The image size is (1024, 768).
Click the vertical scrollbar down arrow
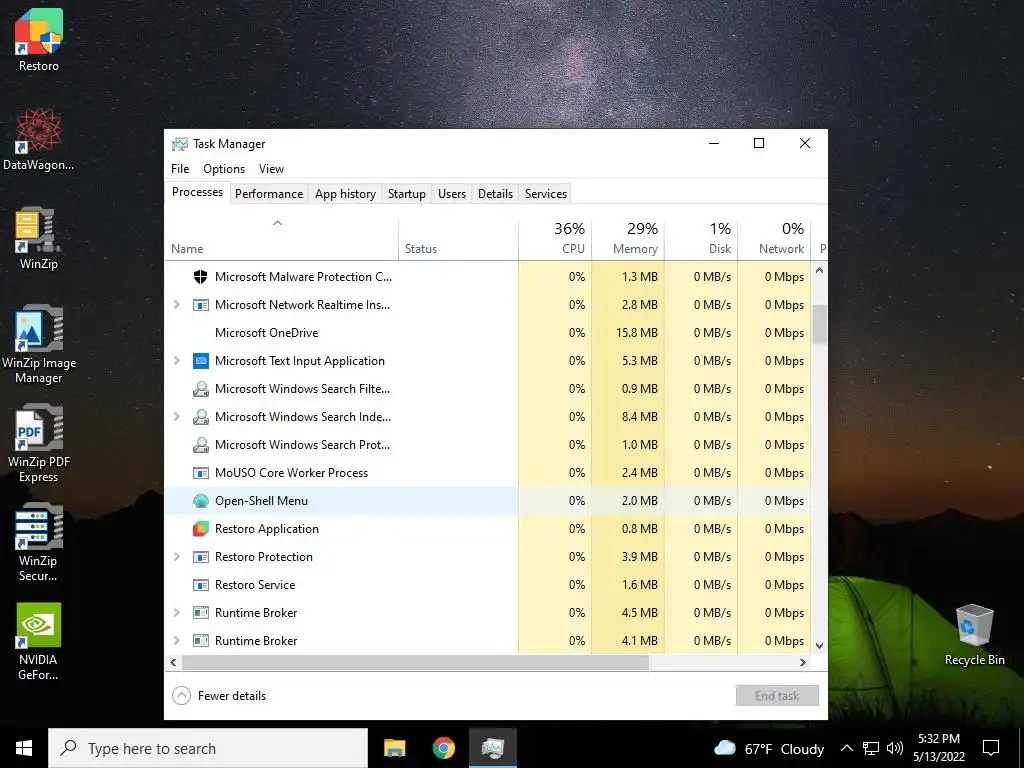tap(820, 646)
